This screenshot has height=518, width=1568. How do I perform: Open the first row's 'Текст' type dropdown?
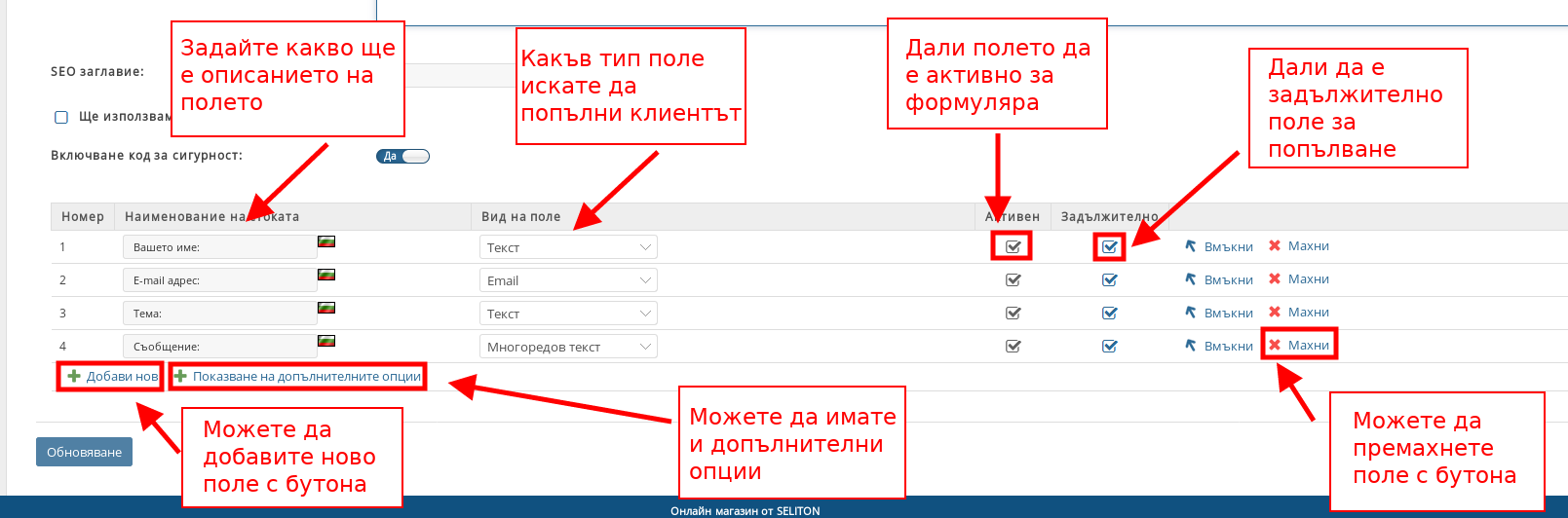[x=568, y=247]
